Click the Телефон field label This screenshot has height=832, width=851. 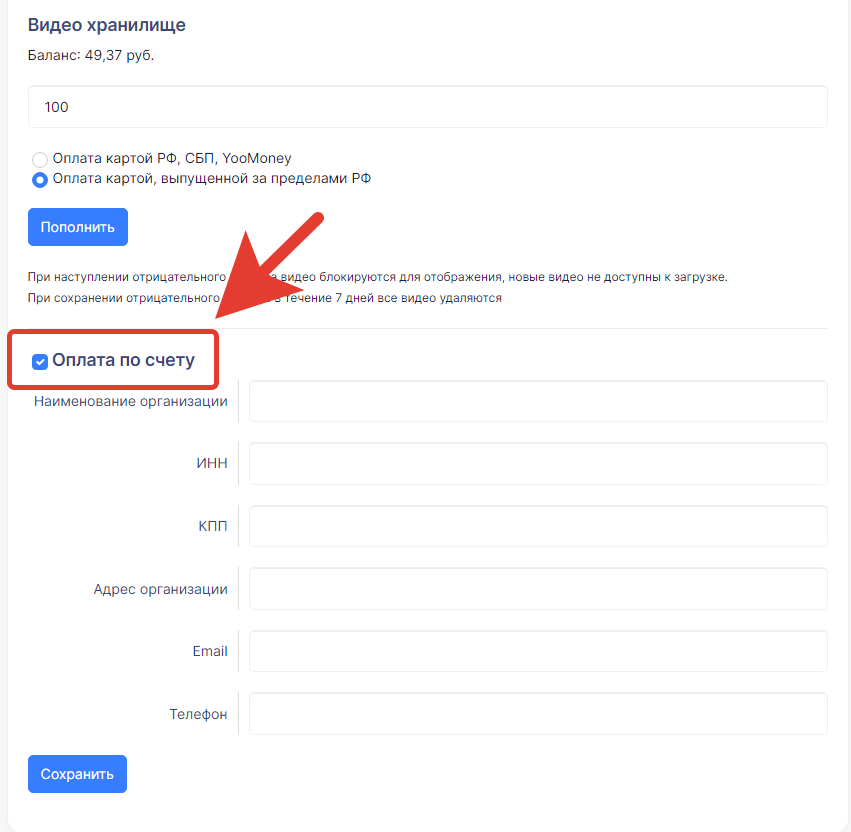point(198,714)
